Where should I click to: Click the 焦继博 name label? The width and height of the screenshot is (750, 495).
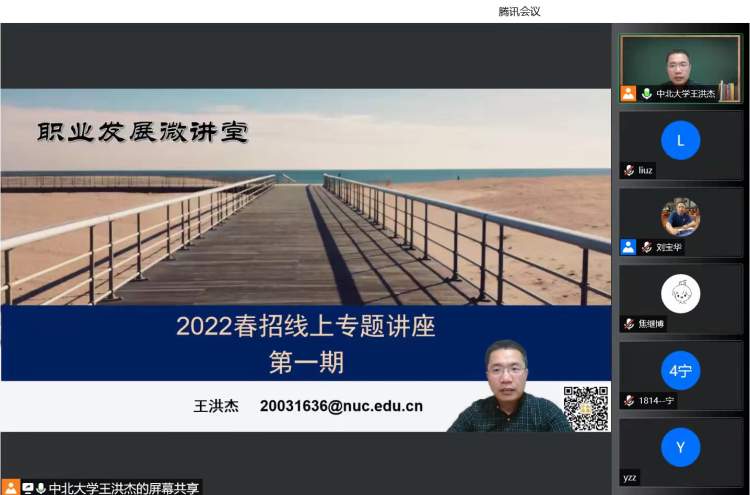[651, 324]
